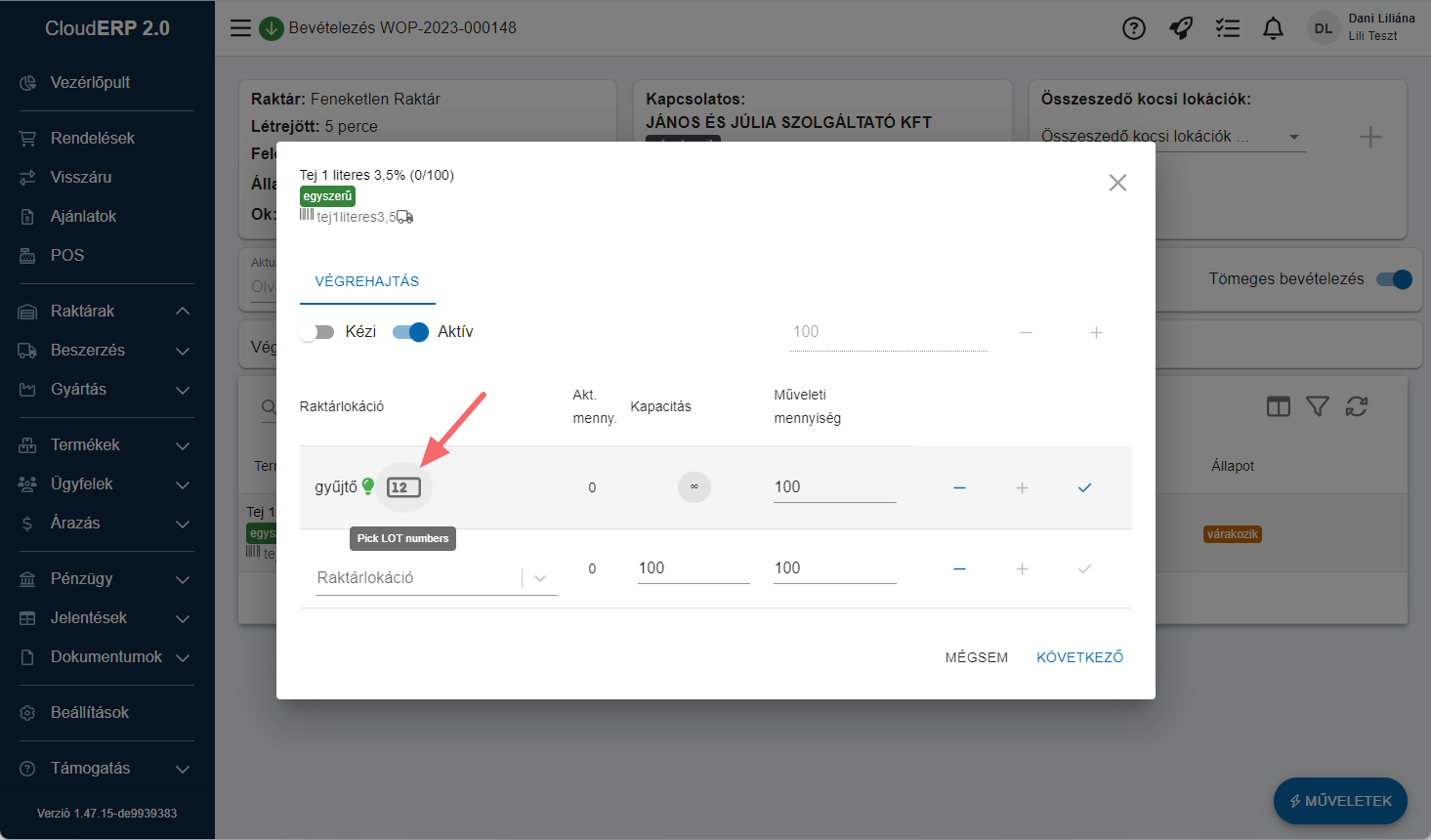Open Rendelések in the sidebar
This screenshot has width=1431, height=840.
coord(93,138)
